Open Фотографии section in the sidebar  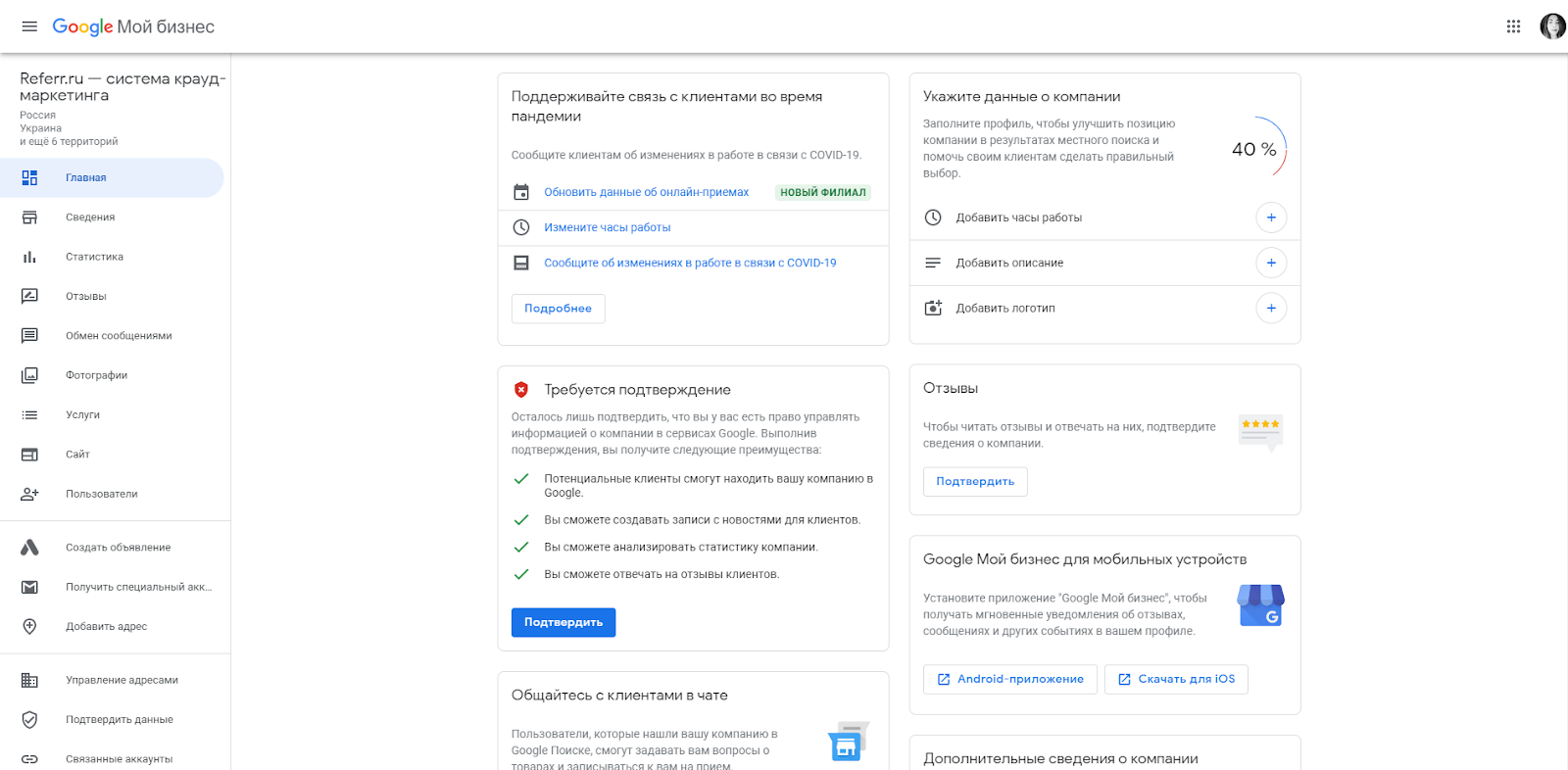tap(112, 375)
